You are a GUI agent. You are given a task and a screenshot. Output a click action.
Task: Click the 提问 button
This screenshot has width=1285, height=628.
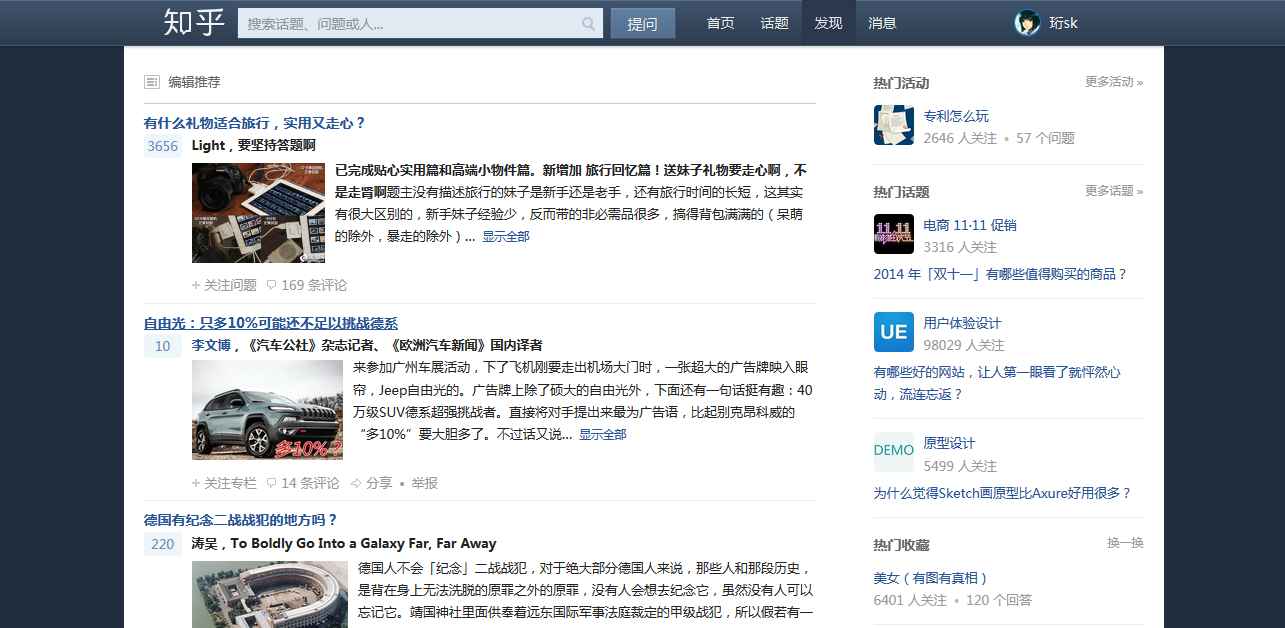click(643, 23)
